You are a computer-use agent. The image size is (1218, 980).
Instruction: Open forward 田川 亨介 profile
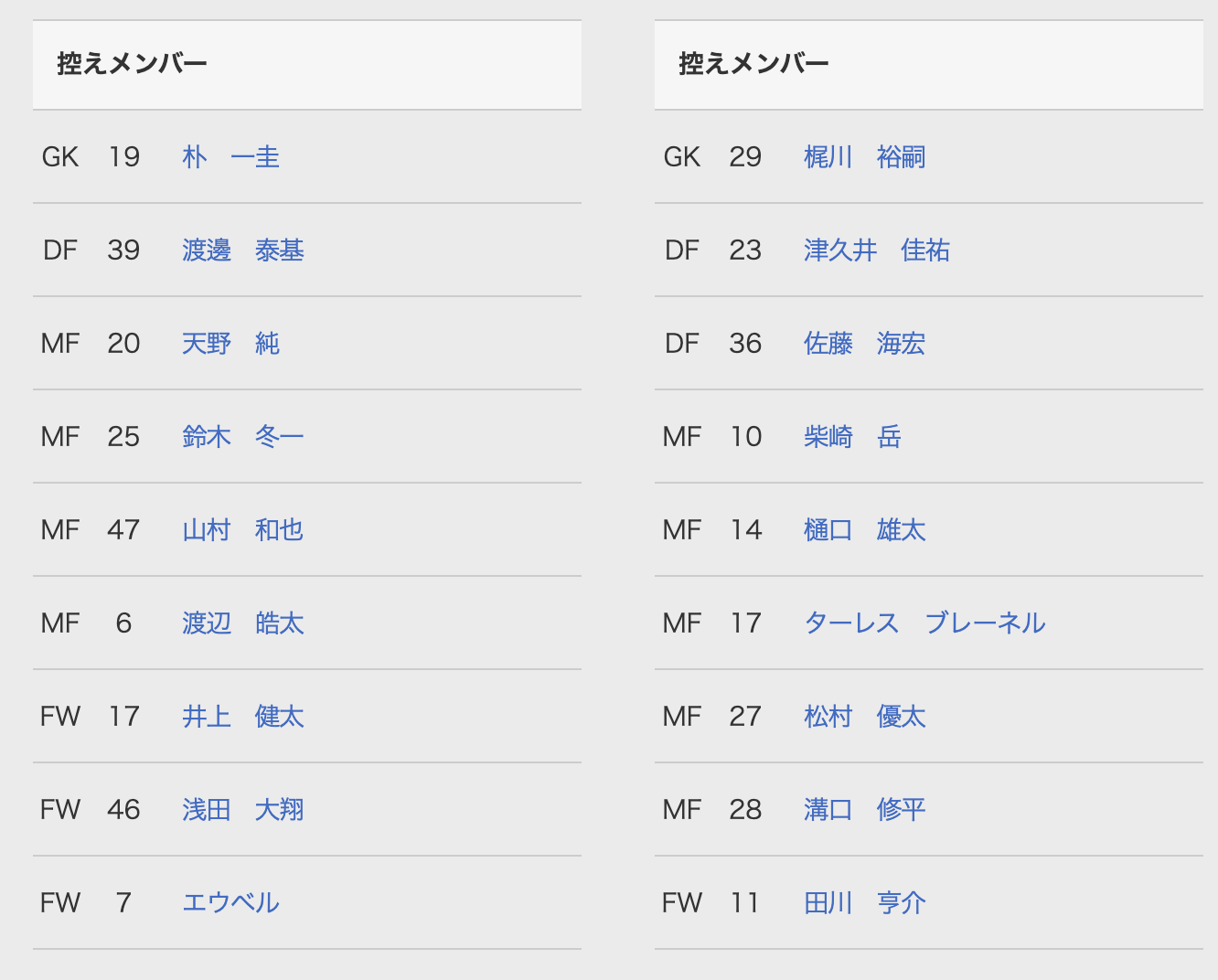coord(864,903)
